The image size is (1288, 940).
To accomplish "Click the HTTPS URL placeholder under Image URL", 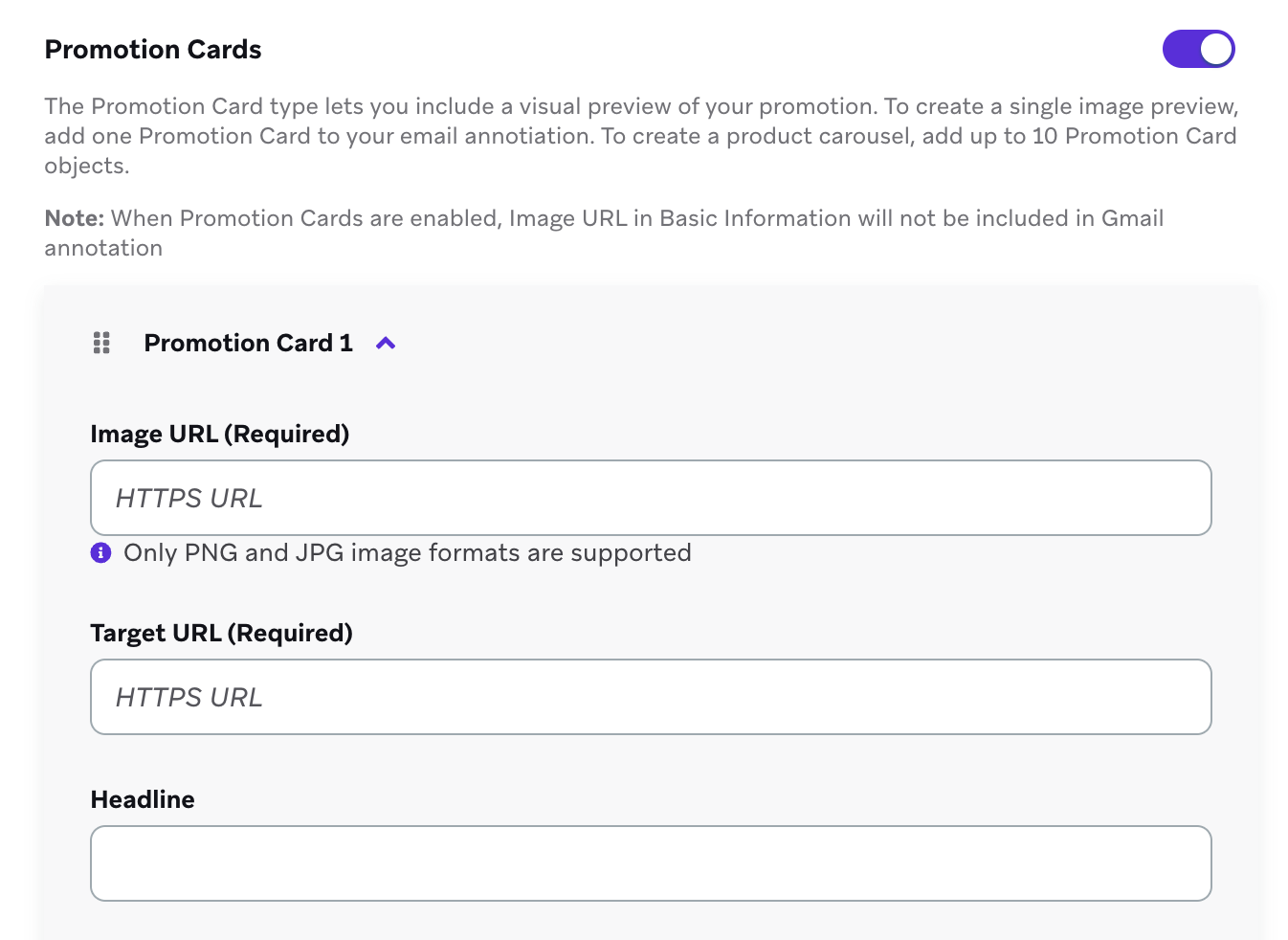I will coord(189,498).
